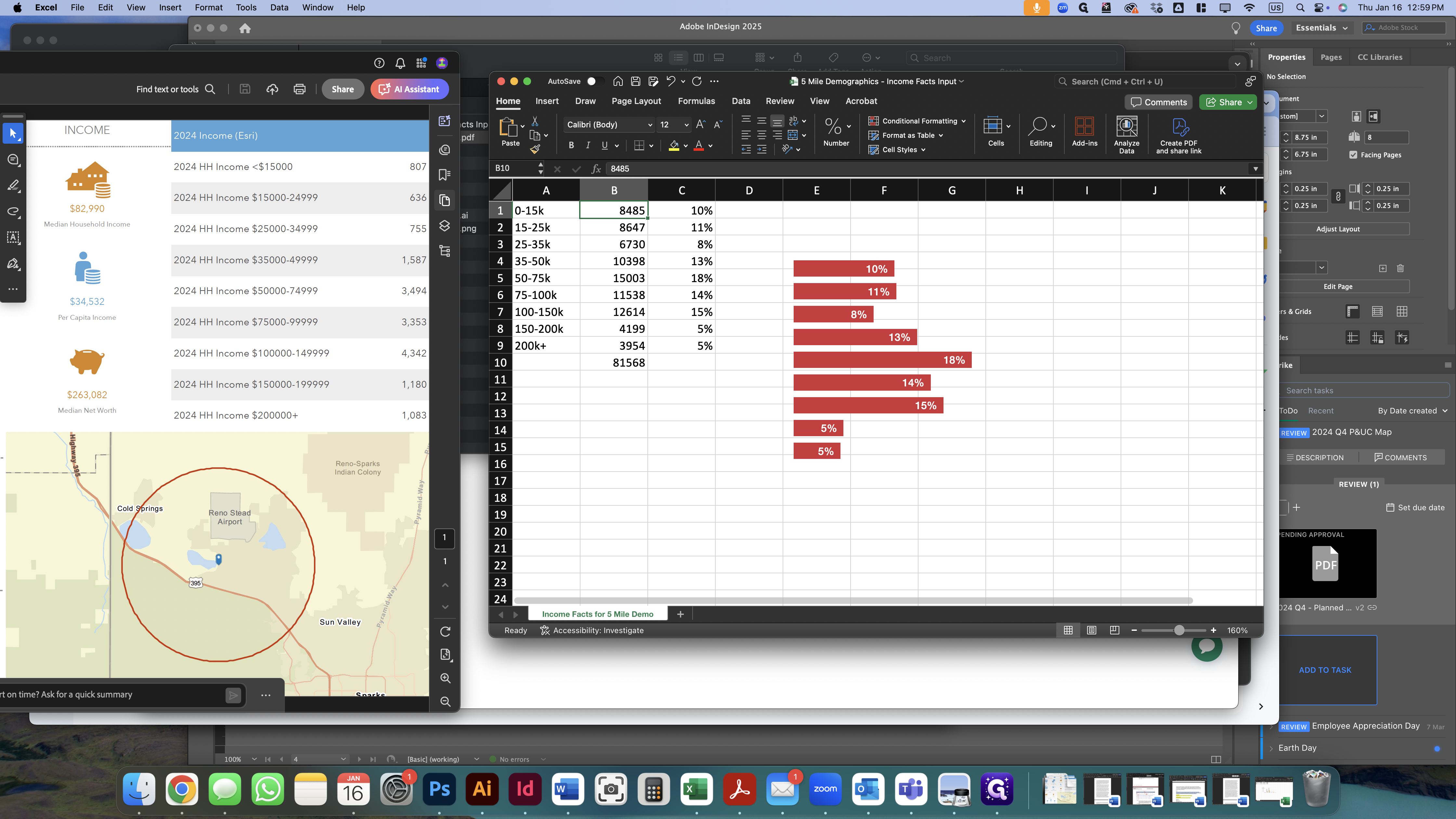This screenshot has height=819, width=1456.
Task: Expand the formula bar with its arrow
Action: click(x=1255, y=168)
